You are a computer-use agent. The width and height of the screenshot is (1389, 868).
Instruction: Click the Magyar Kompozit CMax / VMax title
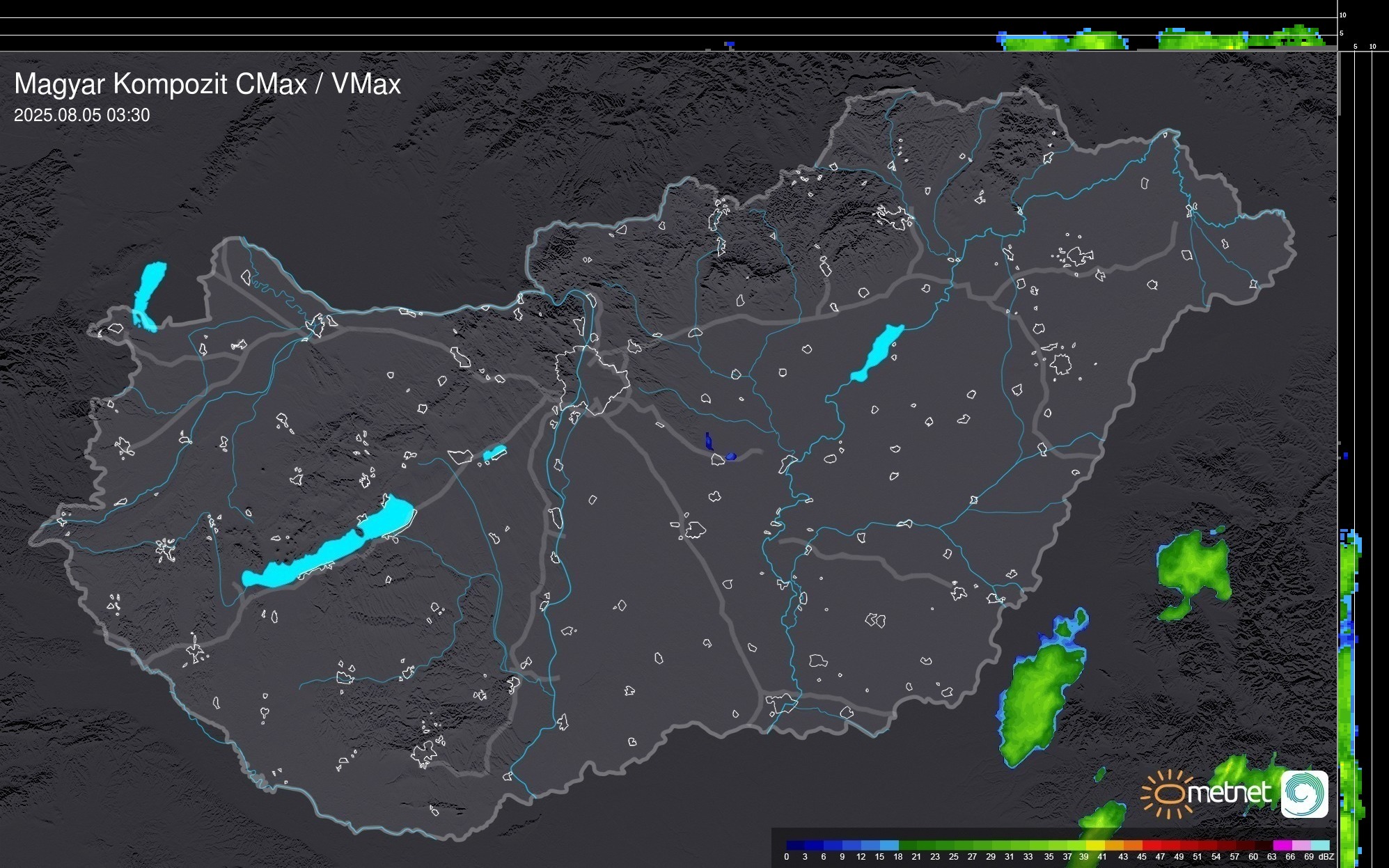(207, 84)
